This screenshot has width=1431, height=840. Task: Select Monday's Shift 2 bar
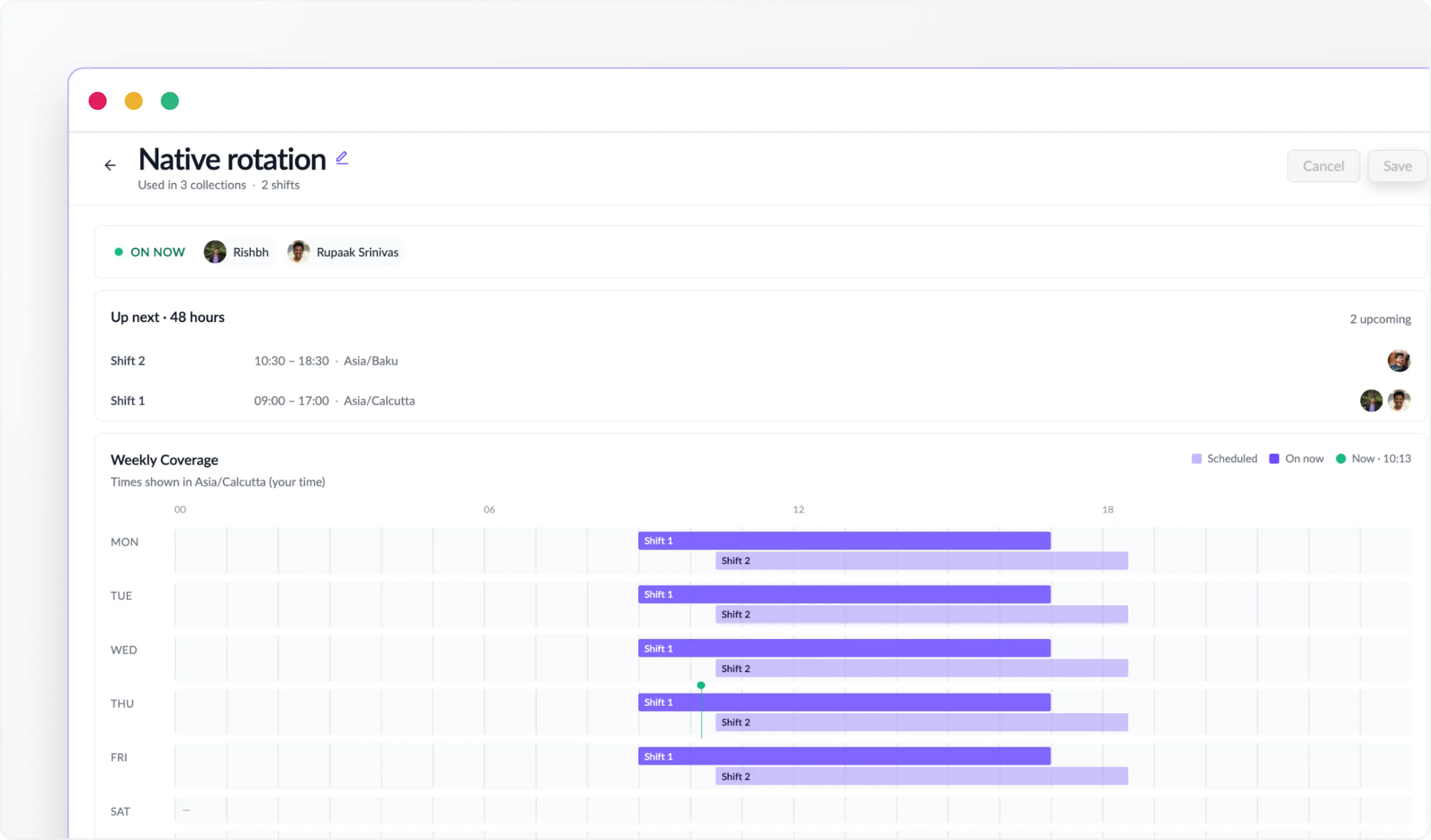pos(921,561)
